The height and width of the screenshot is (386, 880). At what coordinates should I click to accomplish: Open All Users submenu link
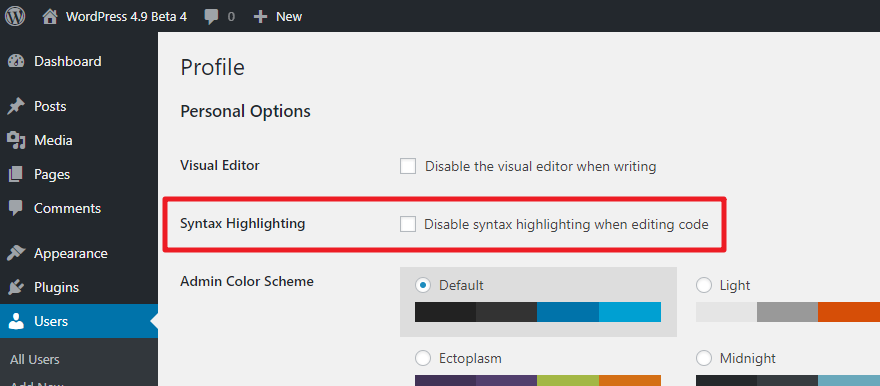point(35,360)
